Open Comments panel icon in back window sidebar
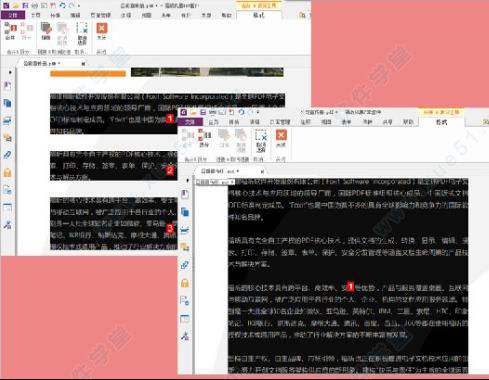489x380 pixels. click(x=7, y=137)
